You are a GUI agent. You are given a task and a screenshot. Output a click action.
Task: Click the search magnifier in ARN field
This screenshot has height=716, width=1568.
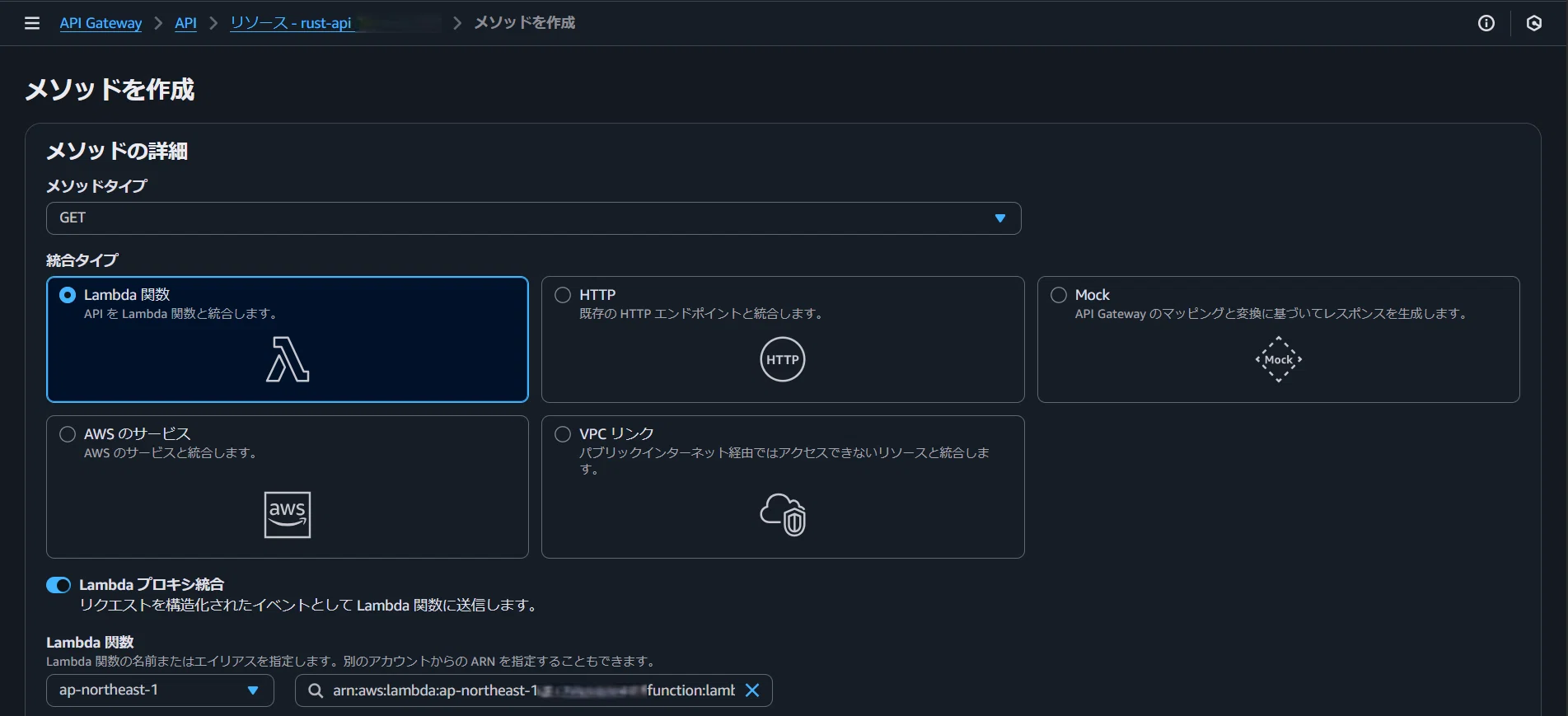click(x=316, y=690)
